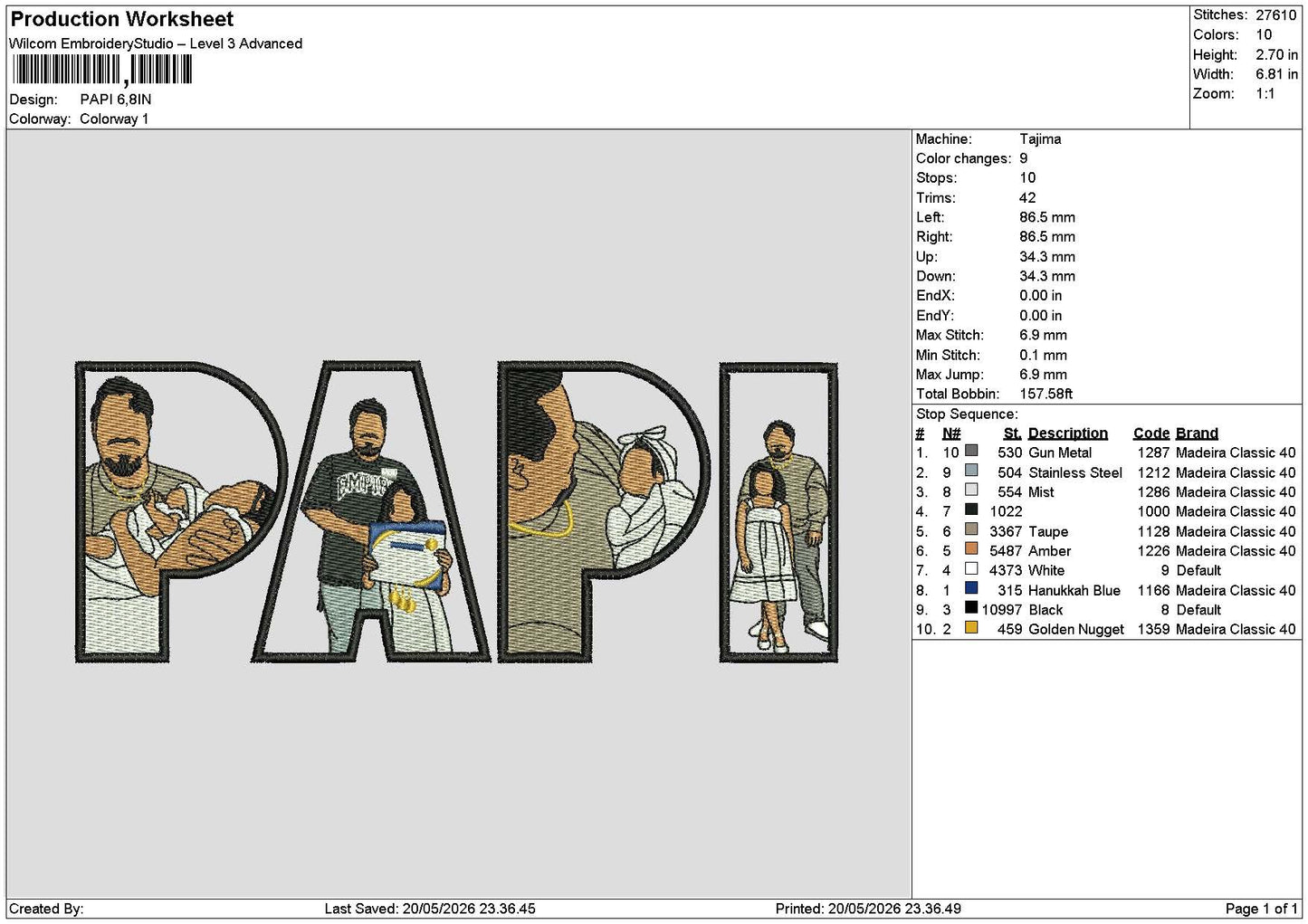1308x924 pixels.
Task: Click the stitches count '27610'
Action: click(x=1276, y=15)
